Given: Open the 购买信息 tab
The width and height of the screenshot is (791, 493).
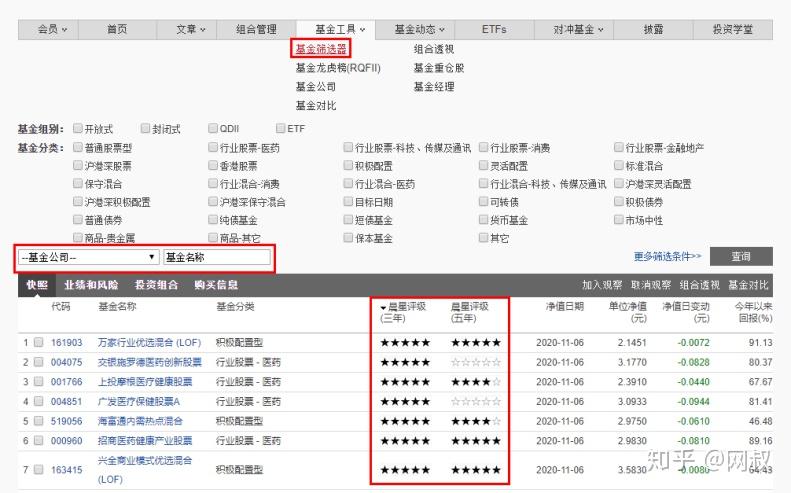Looking at the screenshot, I should tap(216, 285).
